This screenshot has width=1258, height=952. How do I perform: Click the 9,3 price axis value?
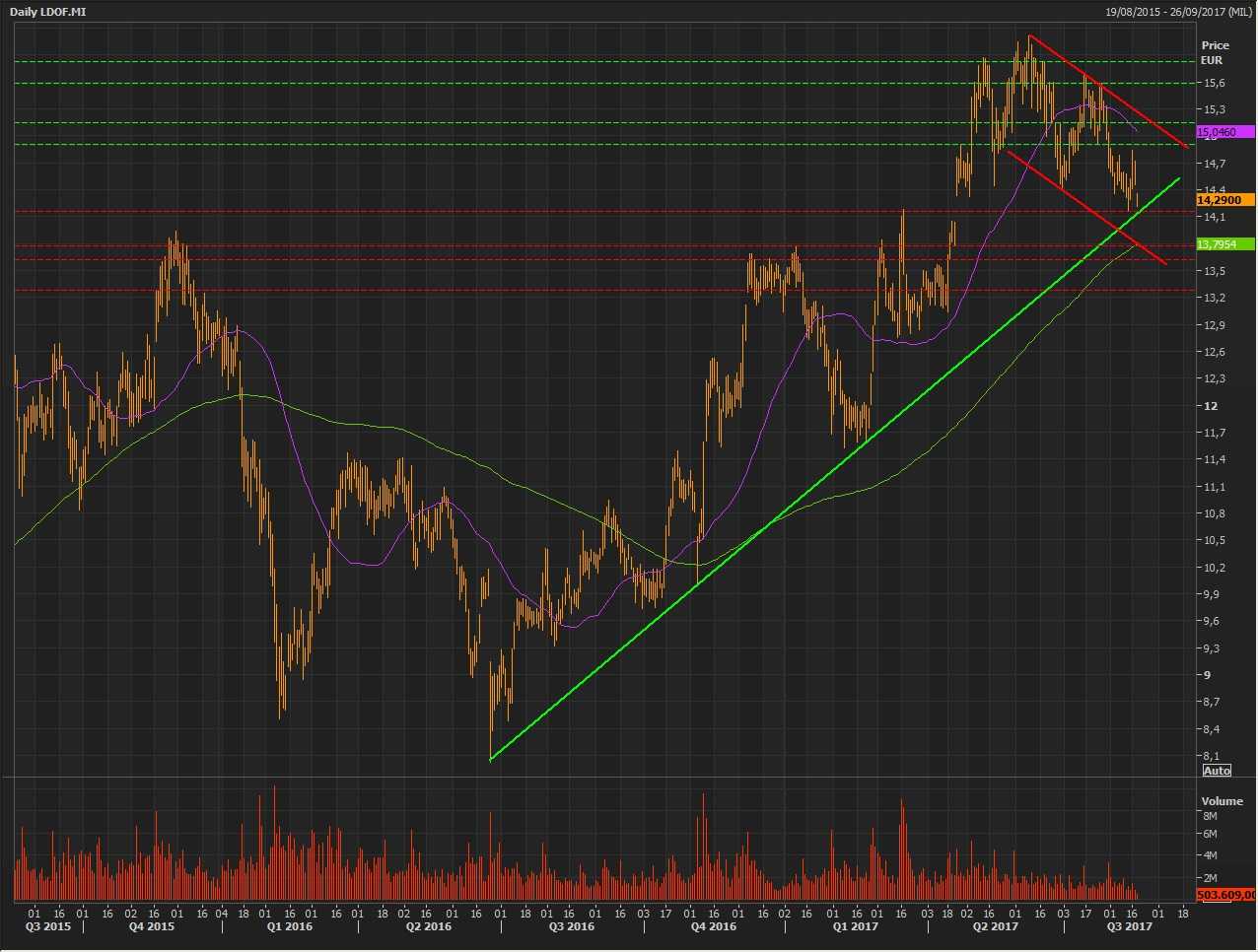pyautogui.click(x=1211, y=648)
